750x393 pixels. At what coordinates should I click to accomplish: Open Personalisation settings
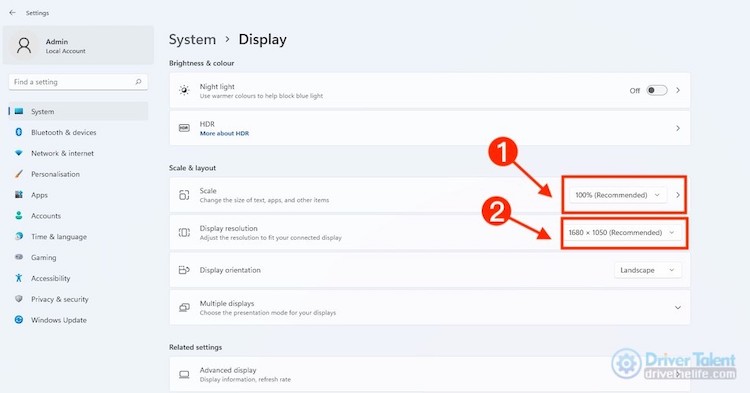click(x=78, y=174)
